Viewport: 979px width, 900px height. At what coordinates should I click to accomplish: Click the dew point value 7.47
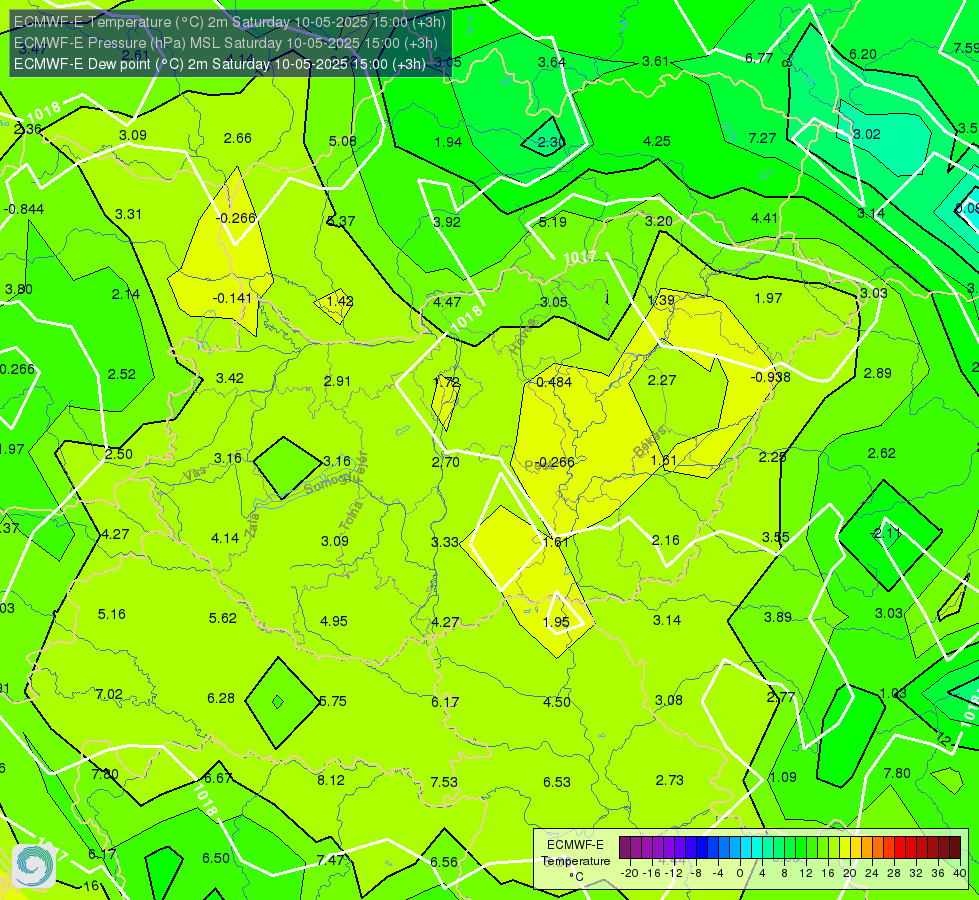pyautogui.click(x=331, y=859)
